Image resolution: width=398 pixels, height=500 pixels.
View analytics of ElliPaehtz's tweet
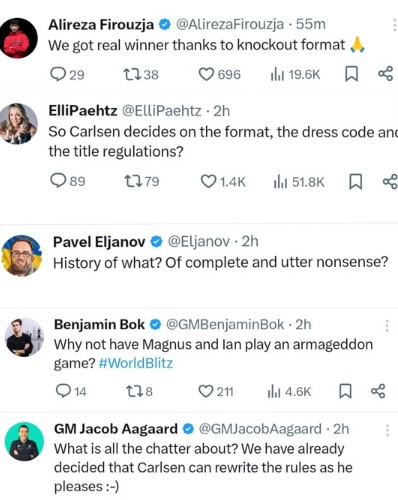(299, 182)
